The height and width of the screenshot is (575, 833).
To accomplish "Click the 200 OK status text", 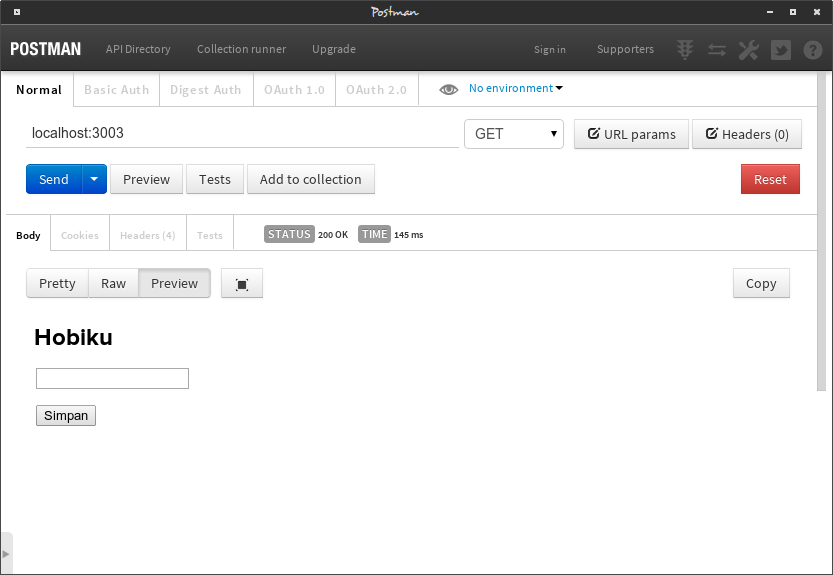I will click(333, 235).
